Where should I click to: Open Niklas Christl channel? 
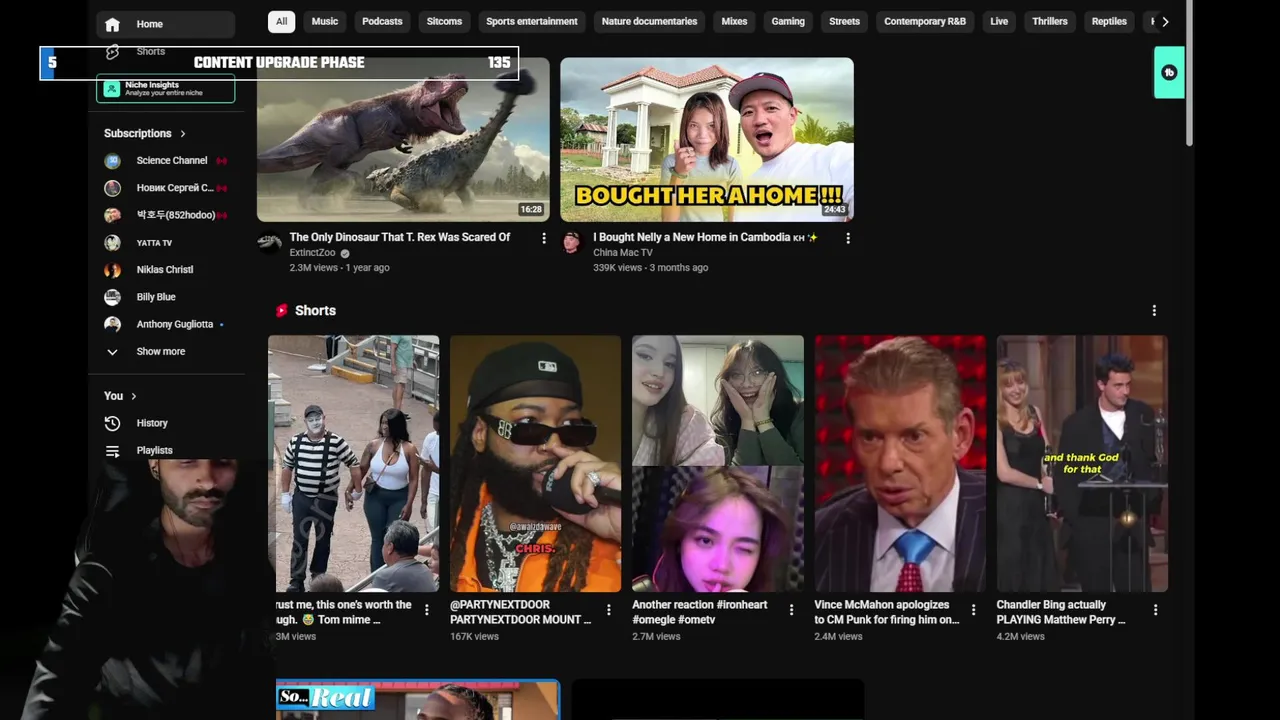click(166, 270)
